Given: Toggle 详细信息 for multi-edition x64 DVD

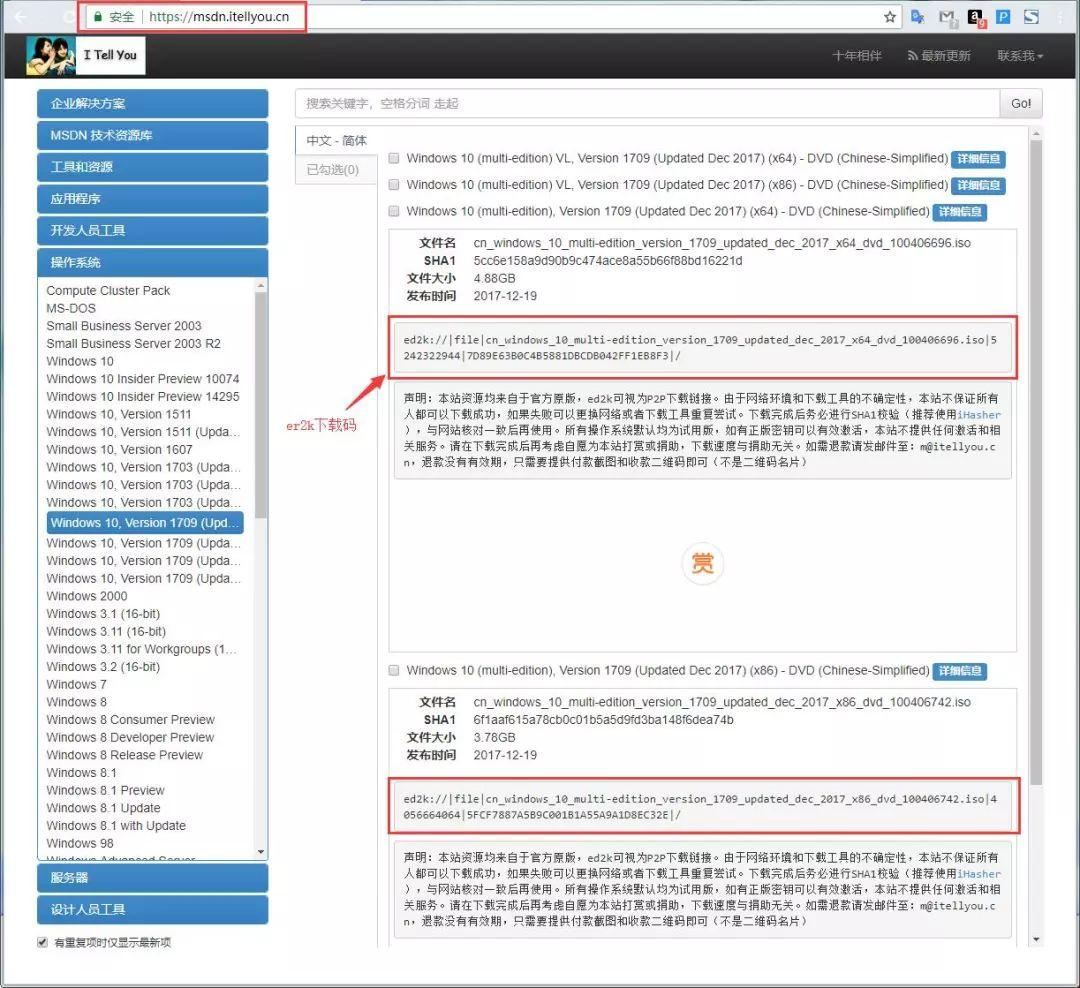Looking at the screenshot, I should point(959,212).
